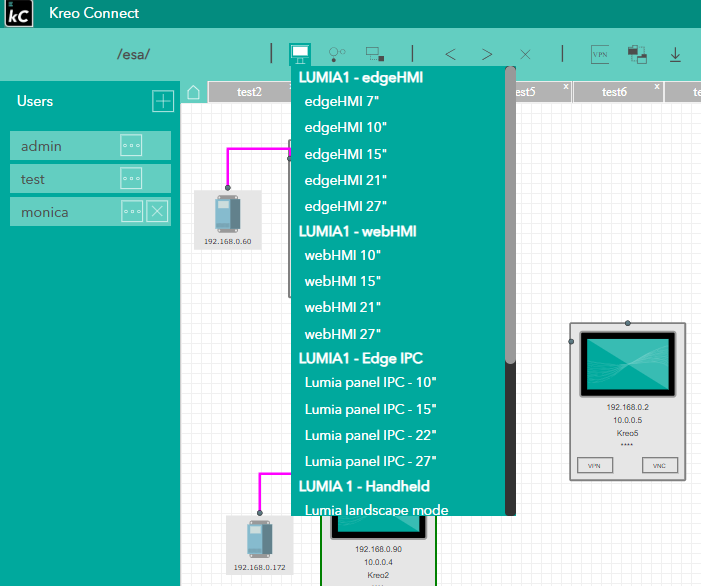Screen dimensions: 701x586
Task: Go to the home tab
Action: pyautogui.click(x=194, y=92)
